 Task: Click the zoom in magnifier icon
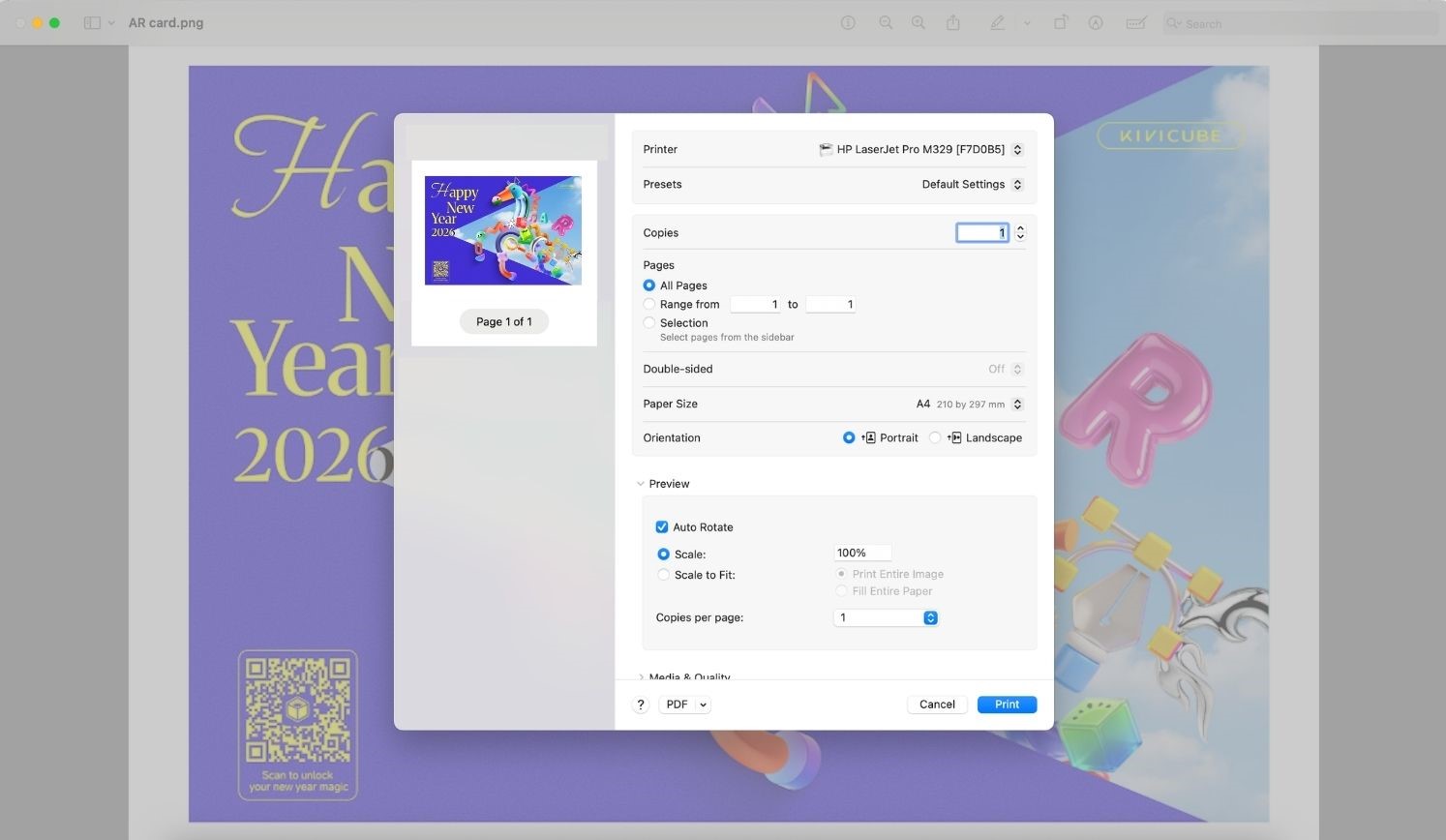[919, 23]
